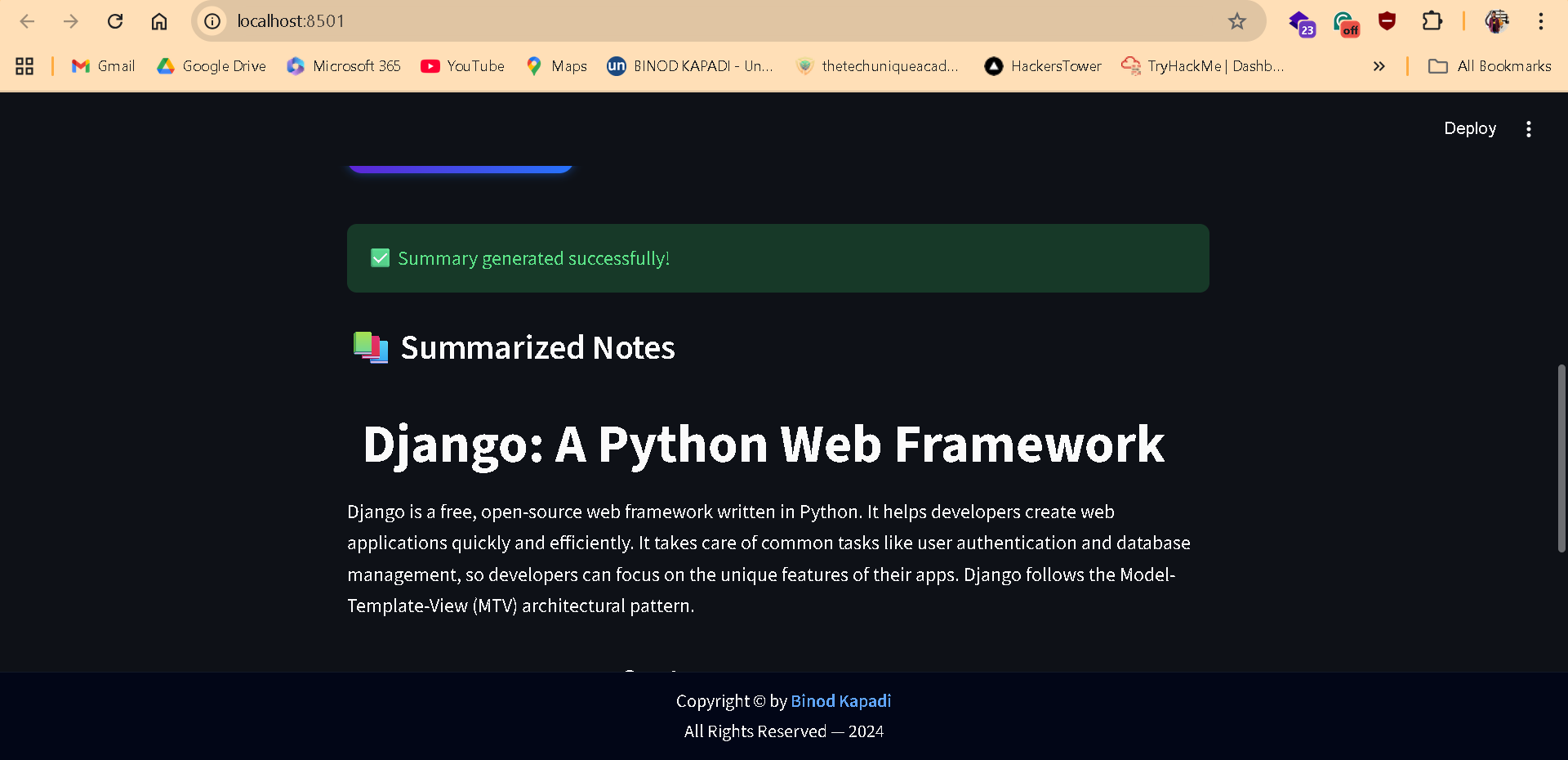The height and width of the screenshot is (760, 1568).
Task: Reload the localhost page
Action: click(x=115, y=21)
